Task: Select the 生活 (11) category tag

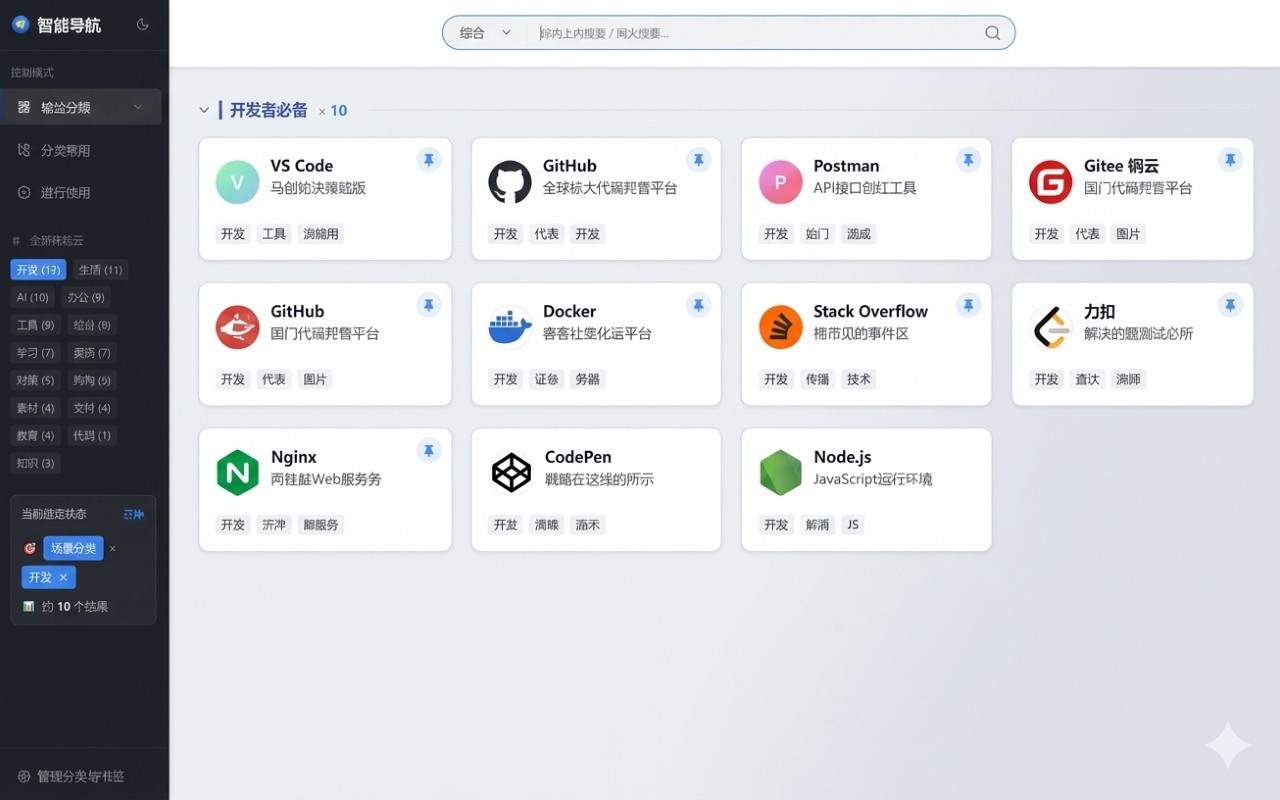Action: pos(100,269)
